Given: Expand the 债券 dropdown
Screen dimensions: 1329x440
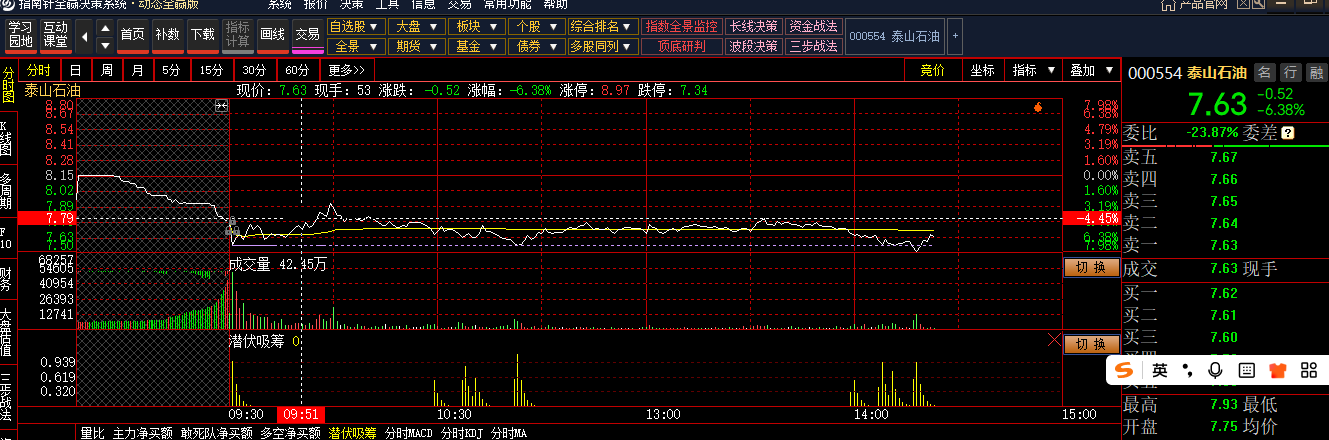Looking at the screenshot, I should (535, 45).
